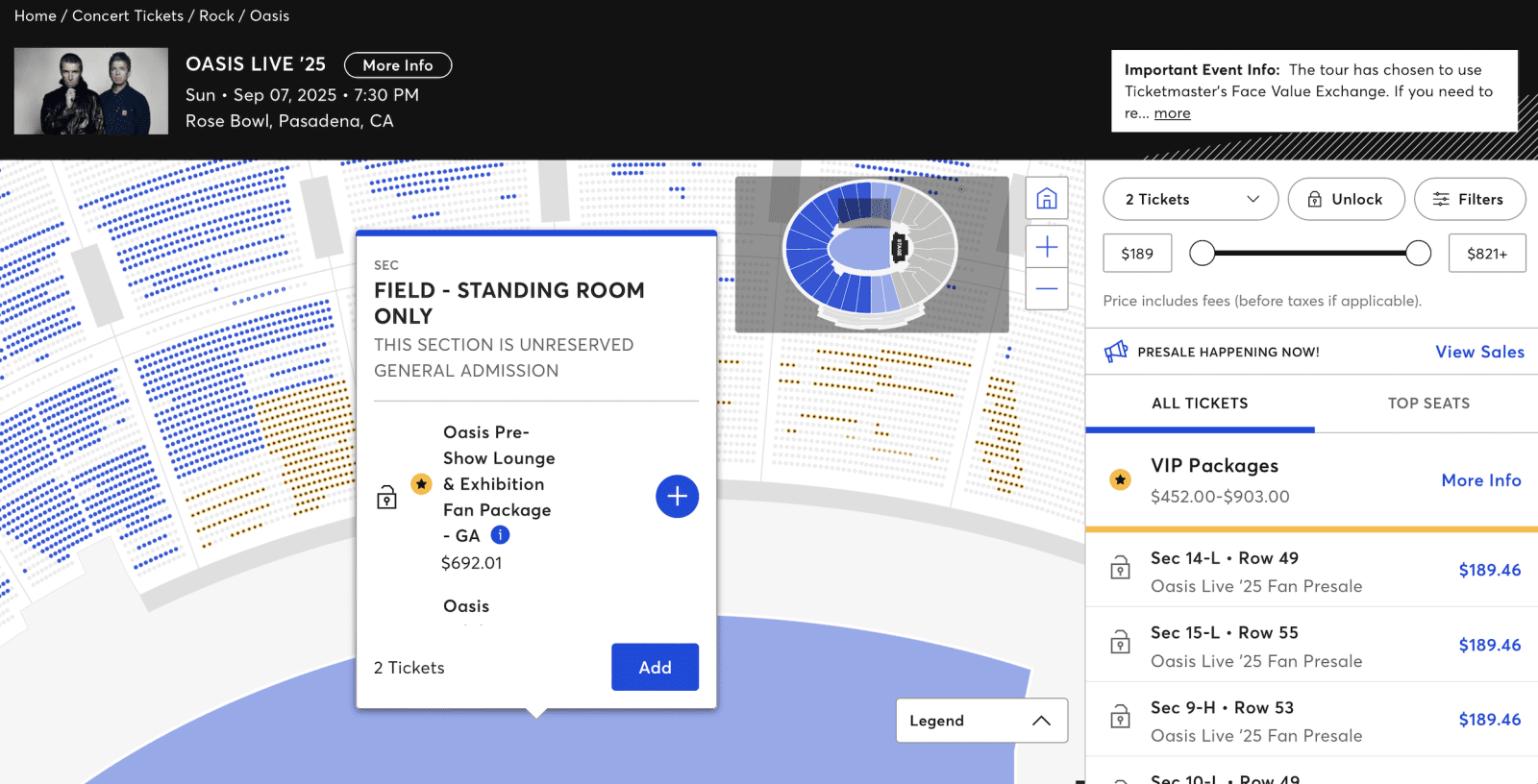The width and height of the screenshot is (1538, 784).
Task: Open info icon beside Fan Package GA
Action: 500,535
